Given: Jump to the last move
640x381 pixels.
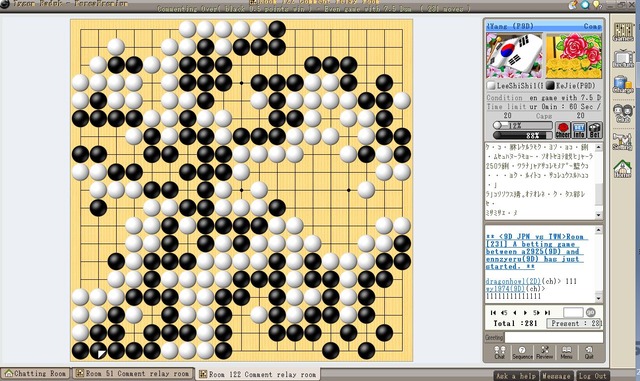Looking at the screenshot, I should pyautogui.click(x=547, y=312).
